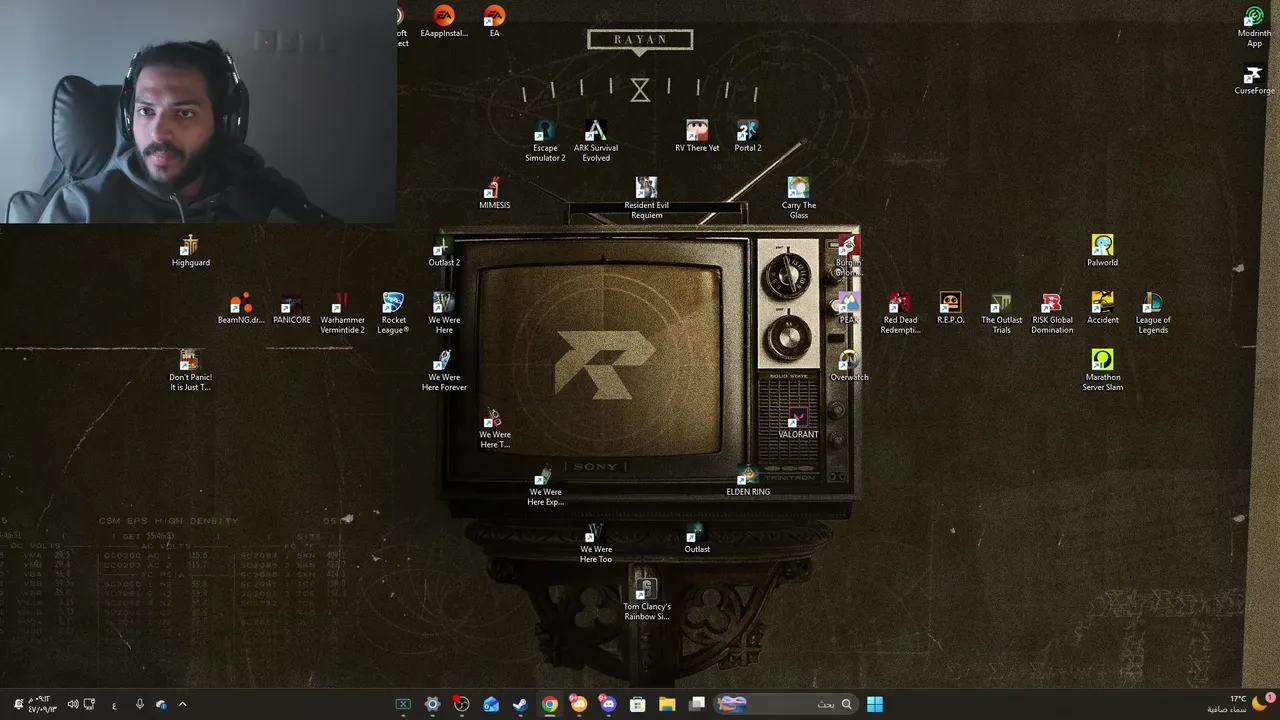Viewport: 1280px width, 720px height.
Task: Click the League of Legends shortcut
Action: click(x=1153, y=314)
